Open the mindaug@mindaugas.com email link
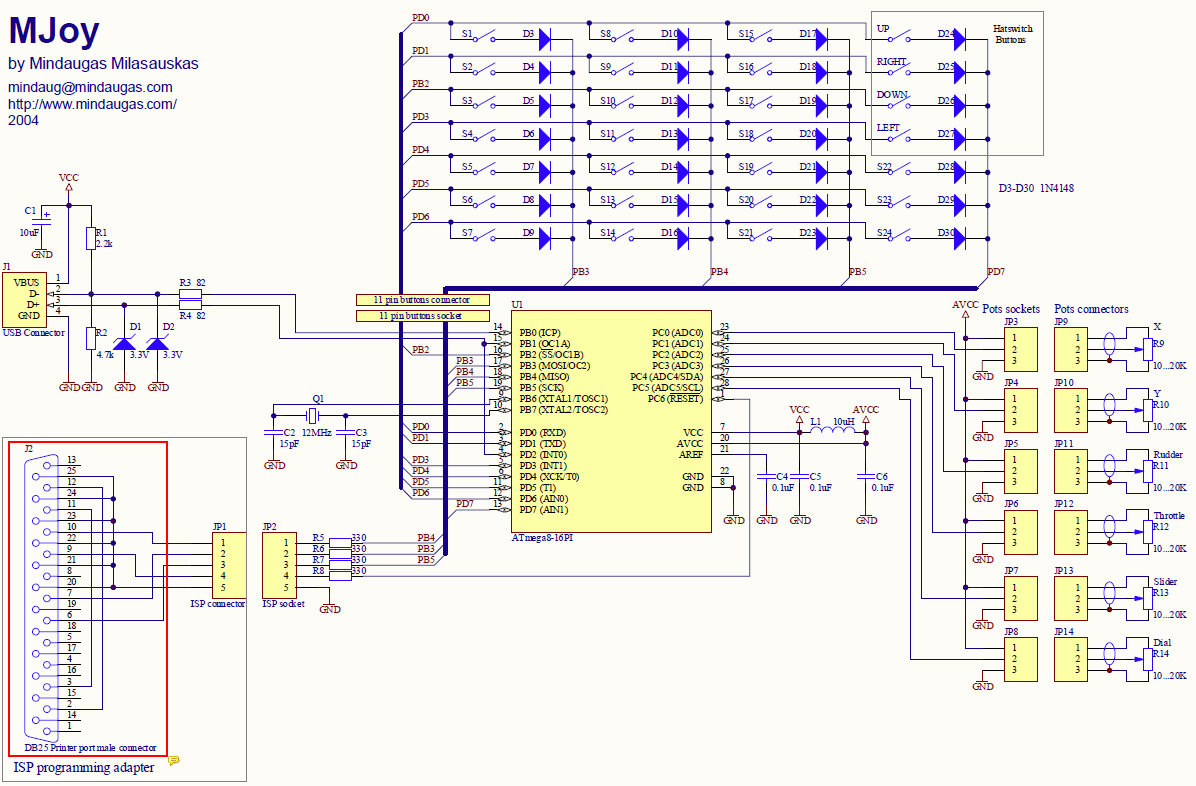Viewport: 1196px width, 786px height. point(90,87)
